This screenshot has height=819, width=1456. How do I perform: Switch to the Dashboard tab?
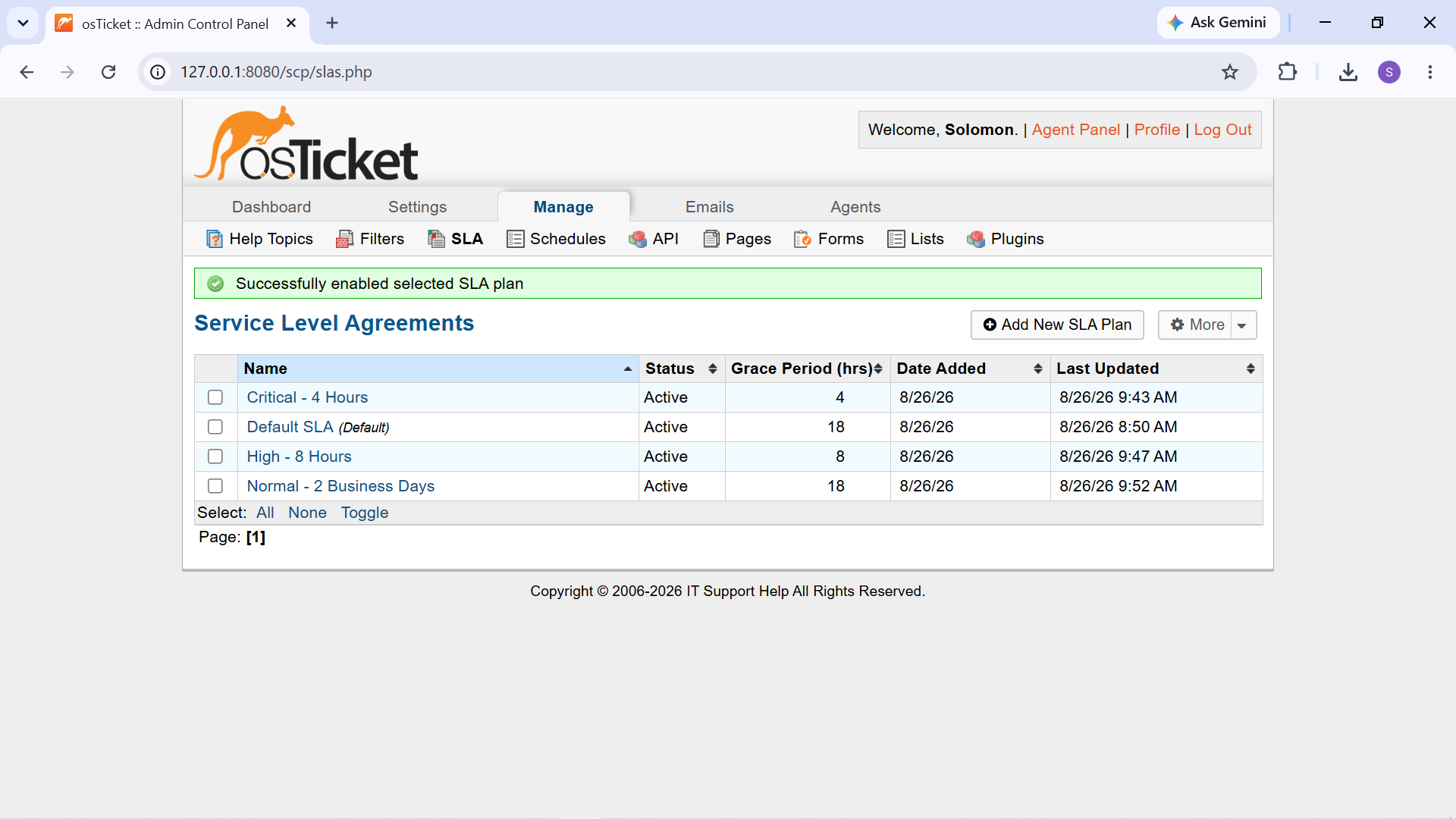click(x=271, y=207)
